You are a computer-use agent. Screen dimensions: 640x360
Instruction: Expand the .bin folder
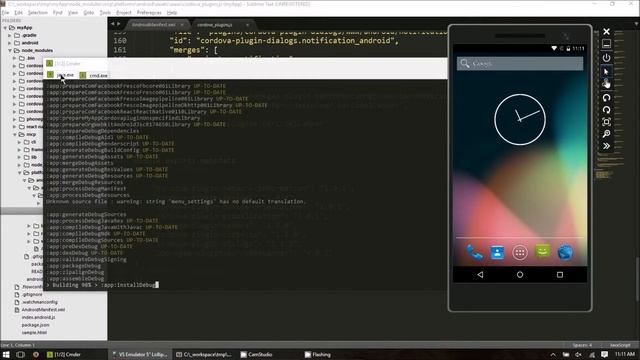15,58
